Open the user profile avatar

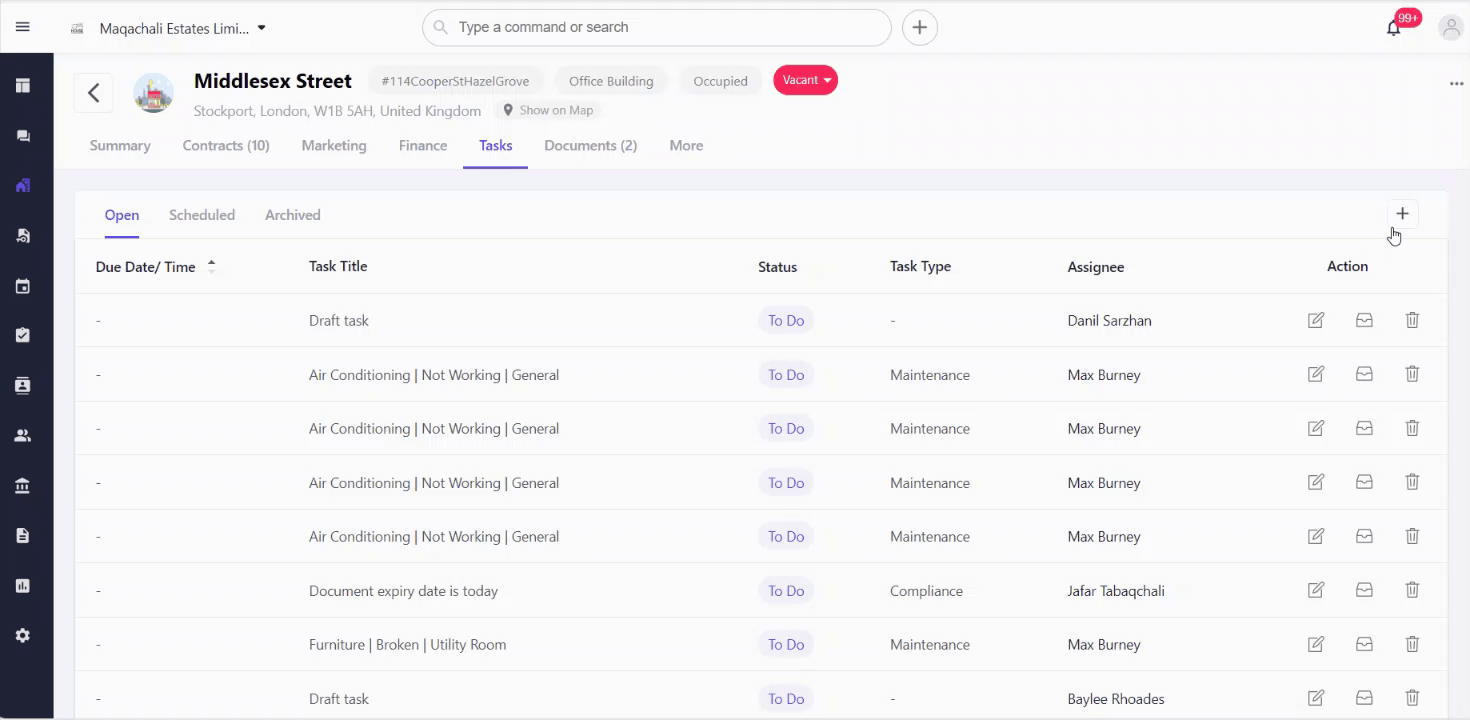tap(1450, 28)
